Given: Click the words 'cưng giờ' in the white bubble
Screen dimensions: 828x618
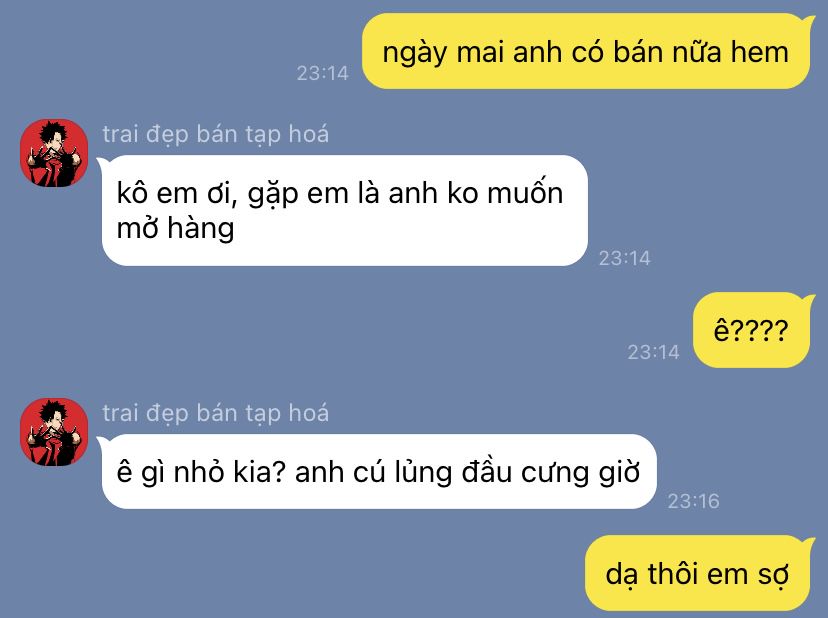Looking at the screenshot, I should [580, 473].
